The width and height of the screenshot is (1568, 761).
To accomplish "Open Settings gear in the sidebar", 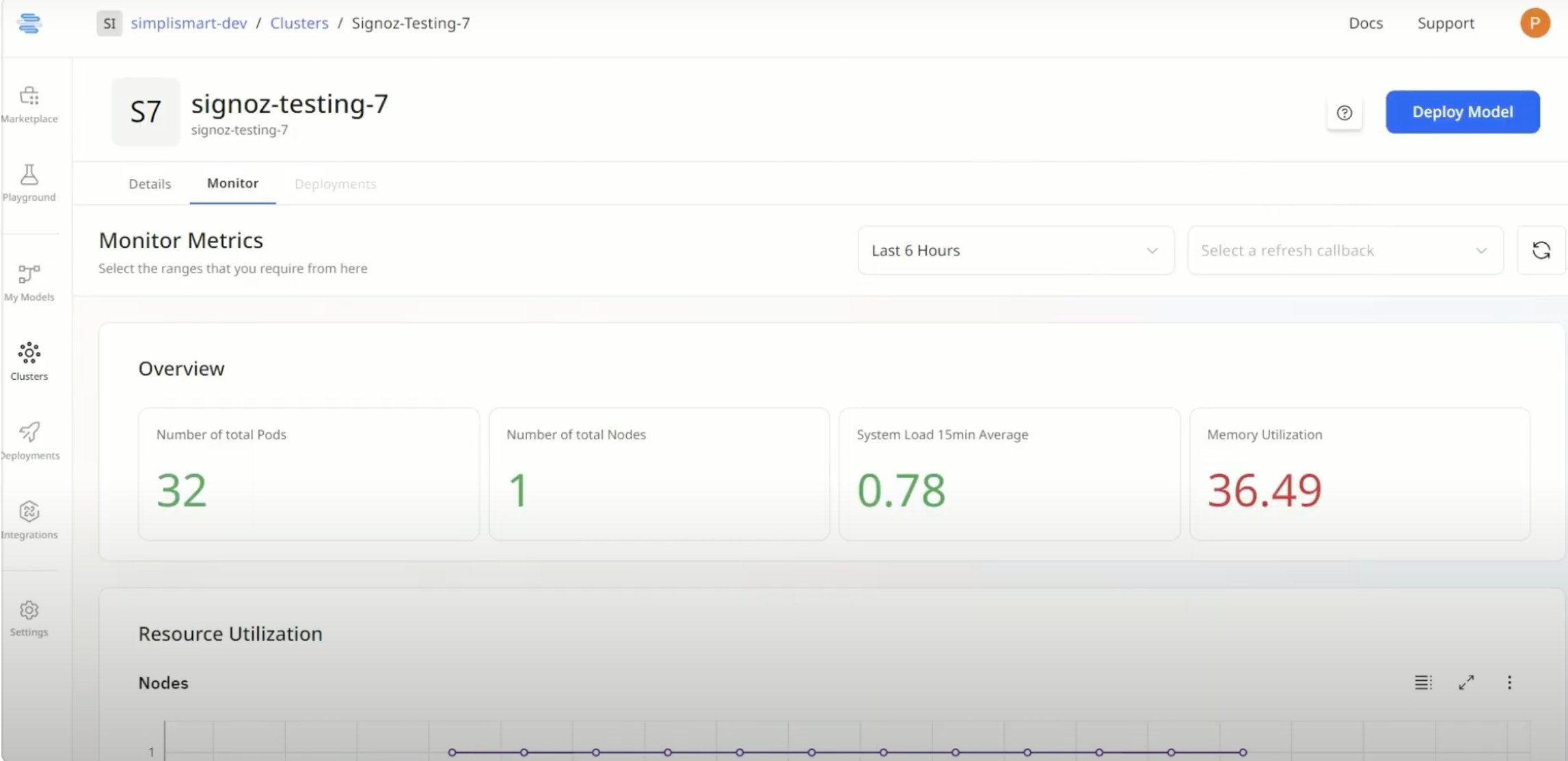I will [29, 618].
